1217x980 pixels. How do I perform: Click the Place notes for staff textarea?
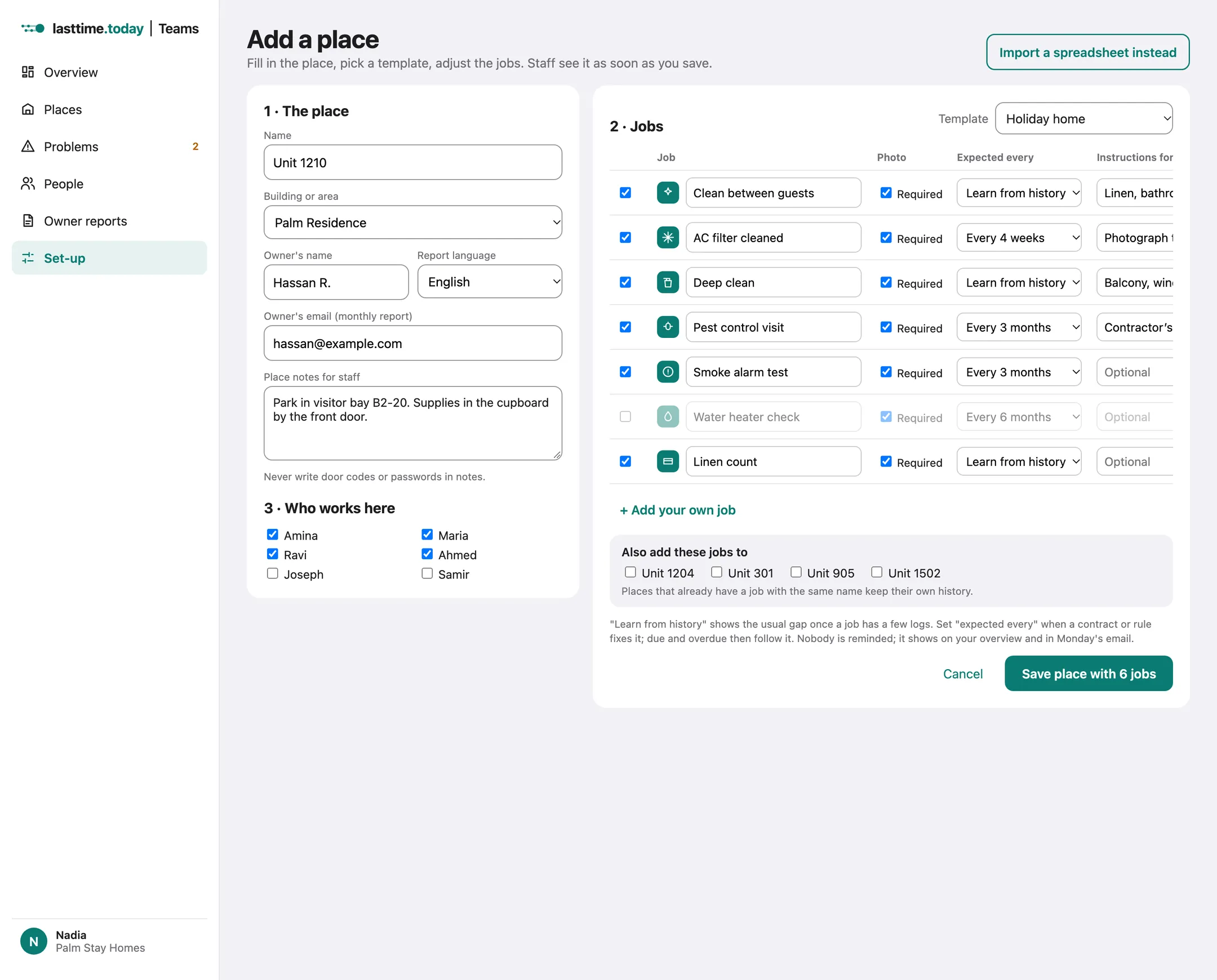tap(413, 424)
